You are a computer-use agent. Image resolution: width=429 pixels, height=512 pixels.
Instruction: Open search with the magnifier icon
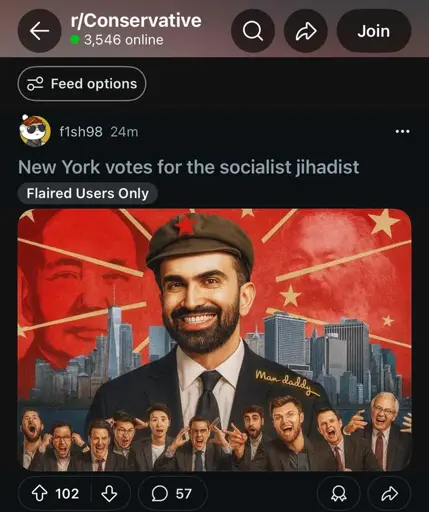(x=253, y=31)
